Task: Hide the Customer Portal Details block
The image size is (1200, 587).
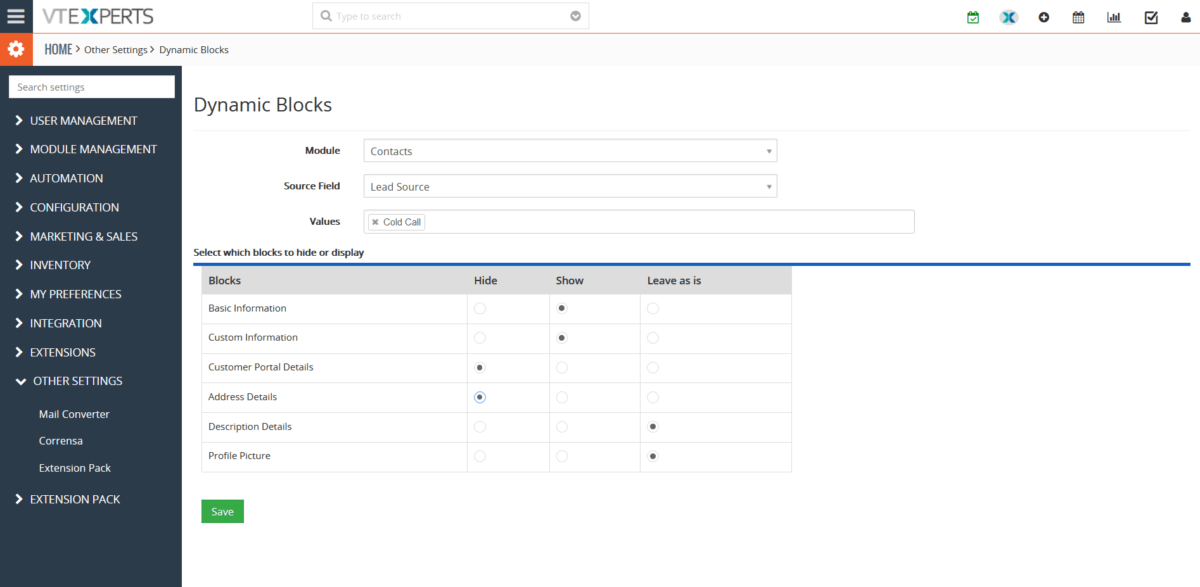Action: point(479,367)
